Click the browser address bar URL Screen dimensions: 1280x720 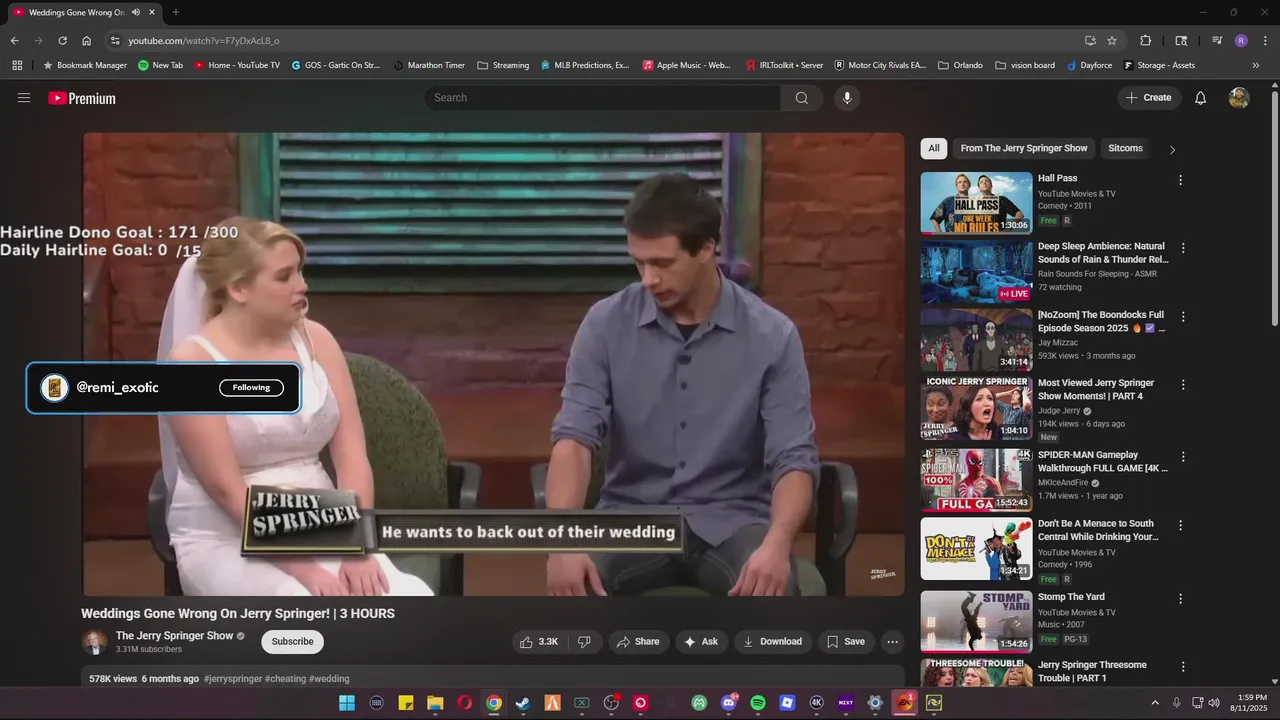point(203,41)
